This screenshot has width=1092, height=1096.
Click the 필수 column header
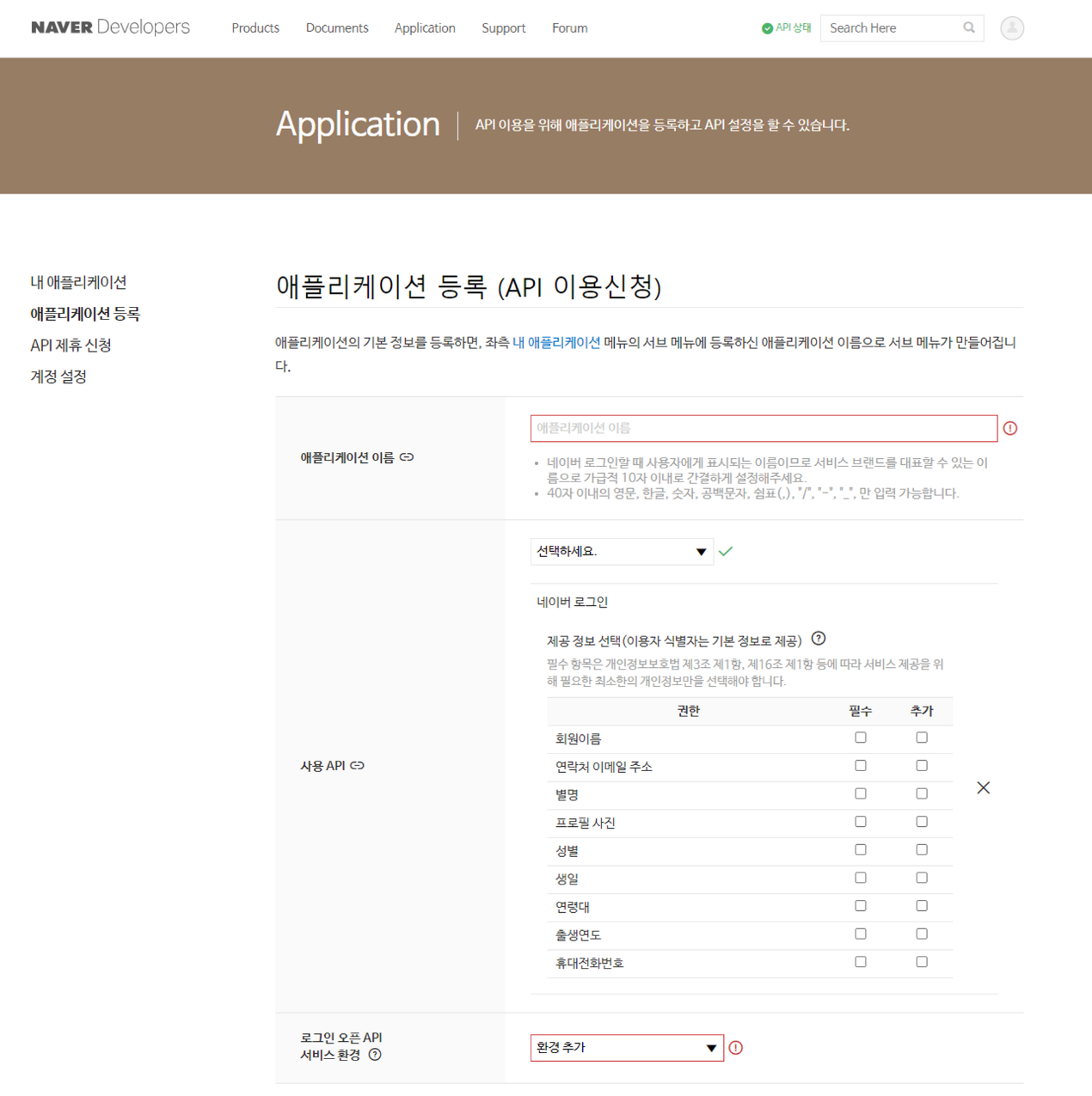pos(861,711)
